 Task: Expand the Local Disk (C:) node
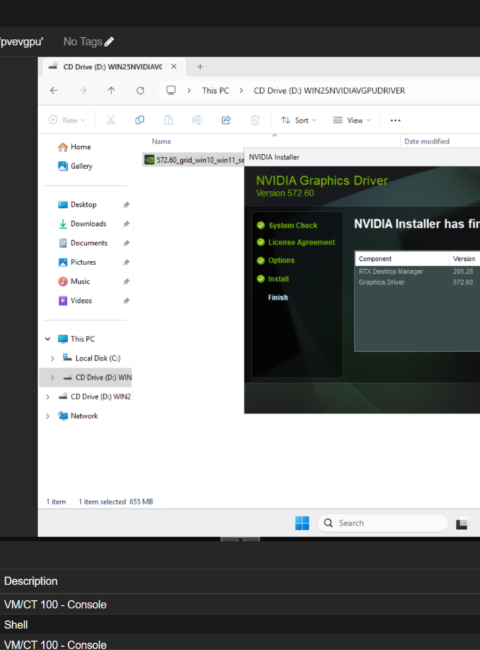click(52, 358)
